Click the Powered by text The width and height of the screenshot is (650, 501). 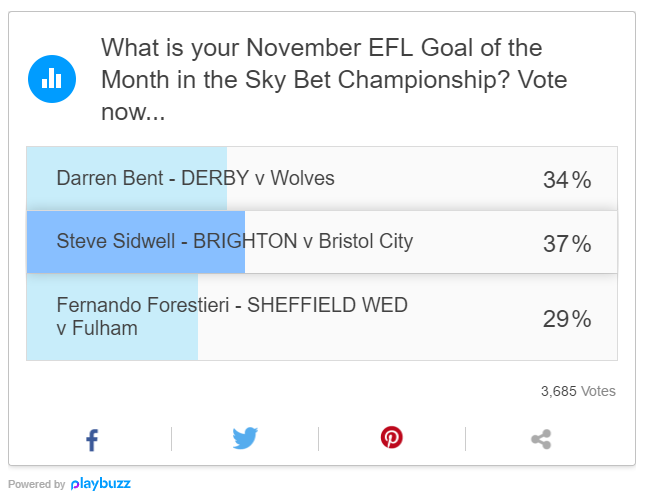(x=36, y=484)
